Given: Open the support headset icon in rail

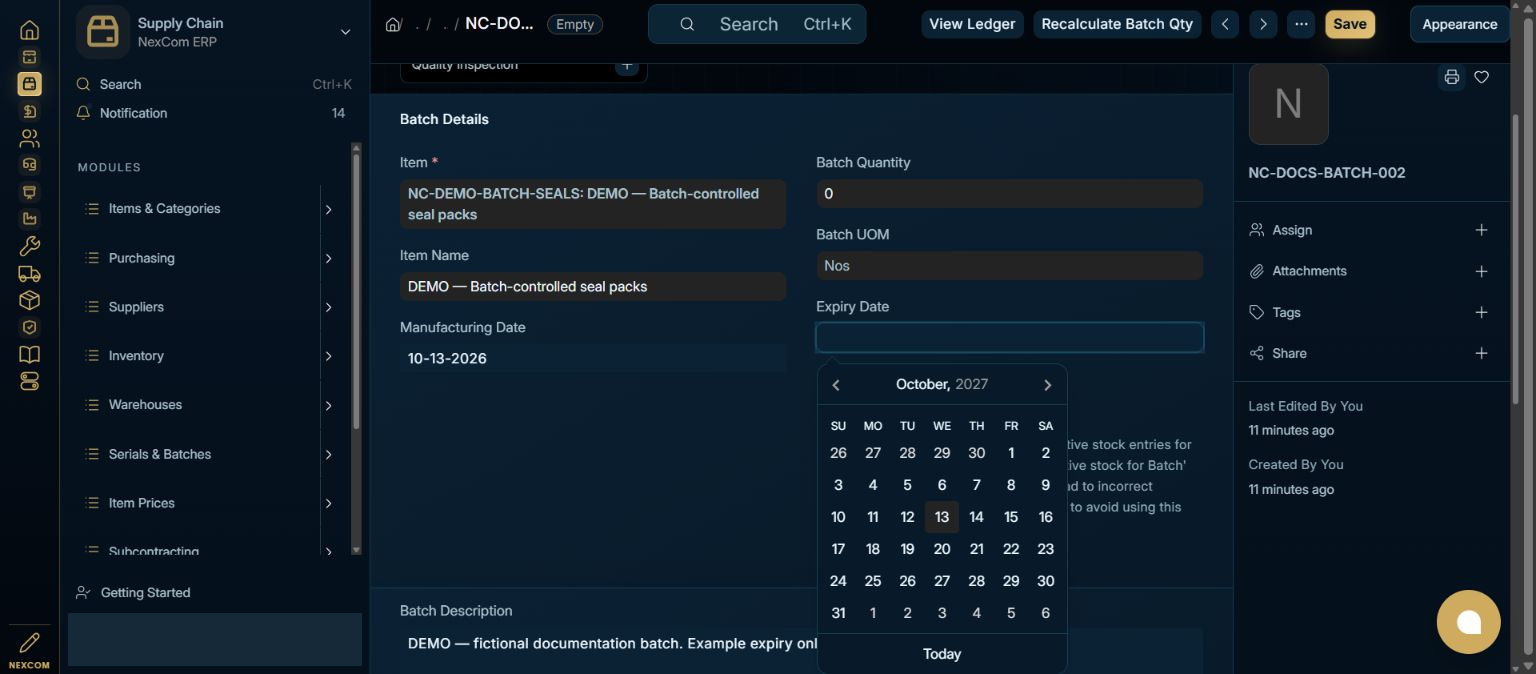Looking at the screenshot, I should point(29,165).
